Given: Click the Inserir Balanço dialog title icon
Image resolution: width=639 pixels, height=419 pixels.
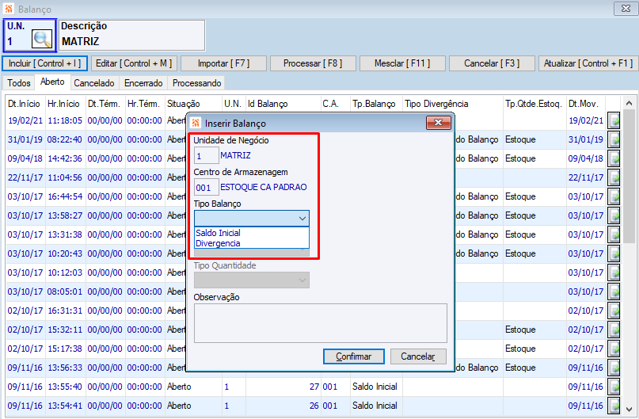Looking at the screenshot, I should tap(196, 123).
